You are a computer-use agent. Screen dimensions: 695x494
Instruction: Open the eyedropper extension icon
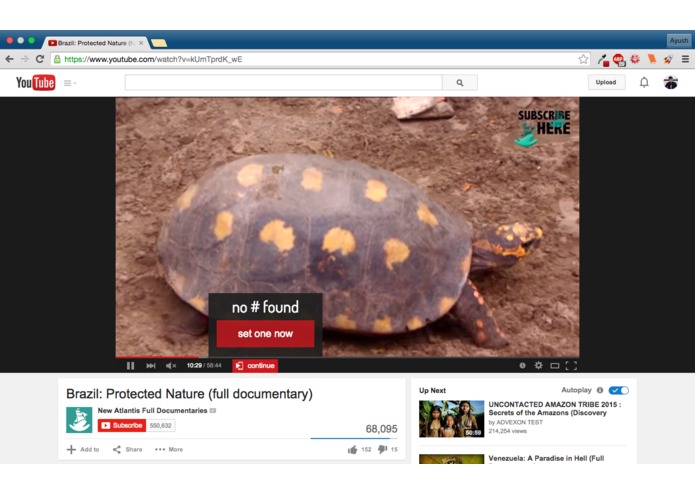(603, 59)
